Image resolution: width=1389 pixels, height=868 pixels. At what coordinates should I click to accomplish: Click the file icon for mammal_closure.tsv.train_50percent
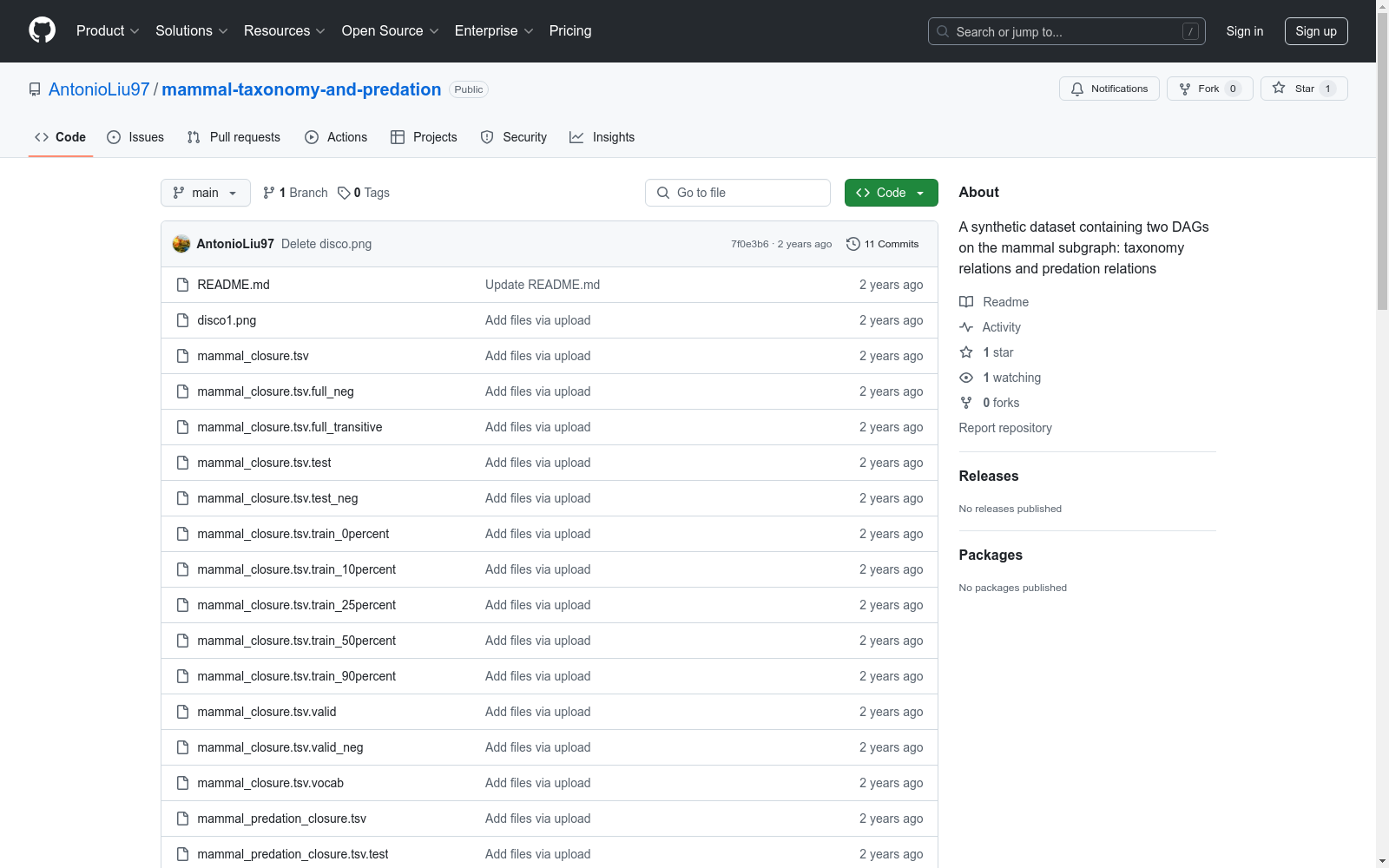182,641
